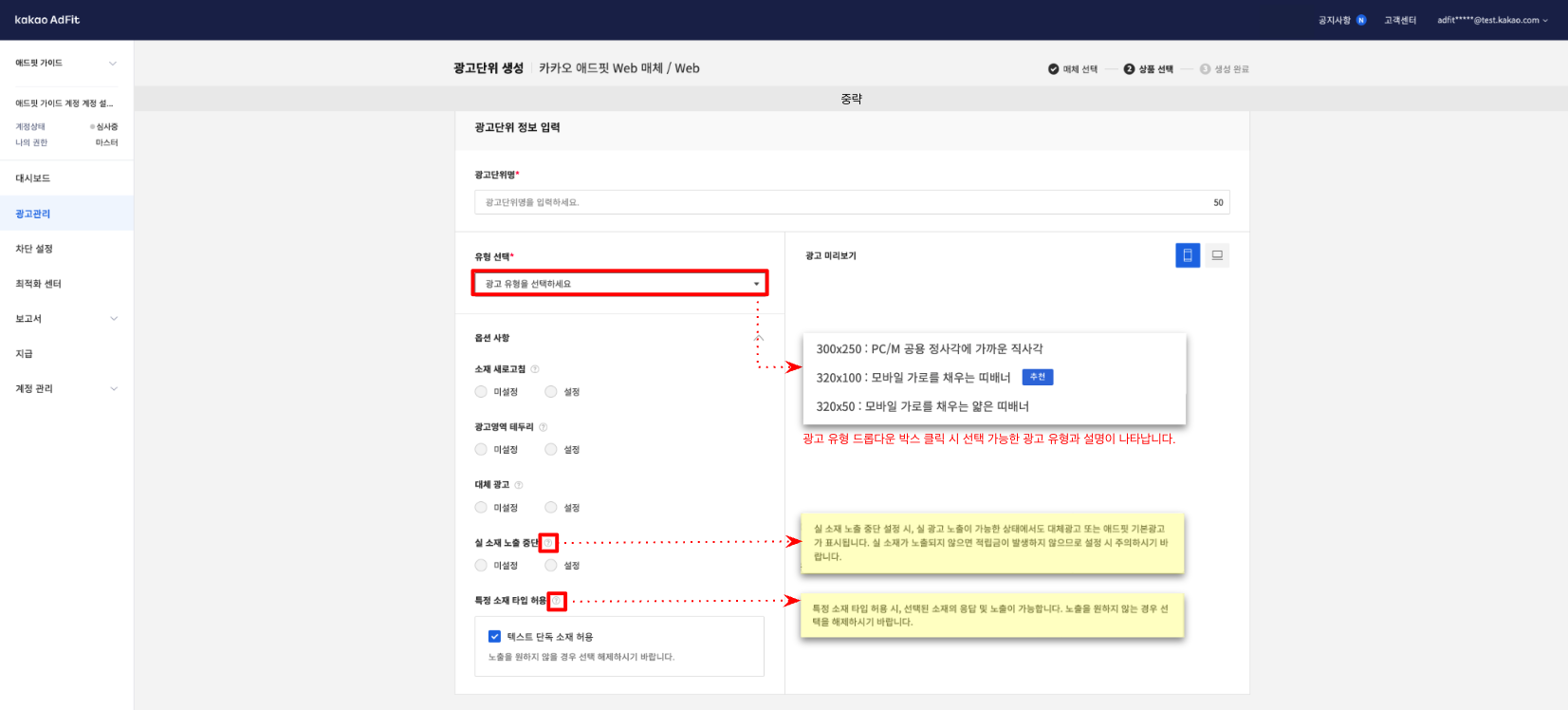Click help icon for 실 소재 노출 중단

pos(548,543)
